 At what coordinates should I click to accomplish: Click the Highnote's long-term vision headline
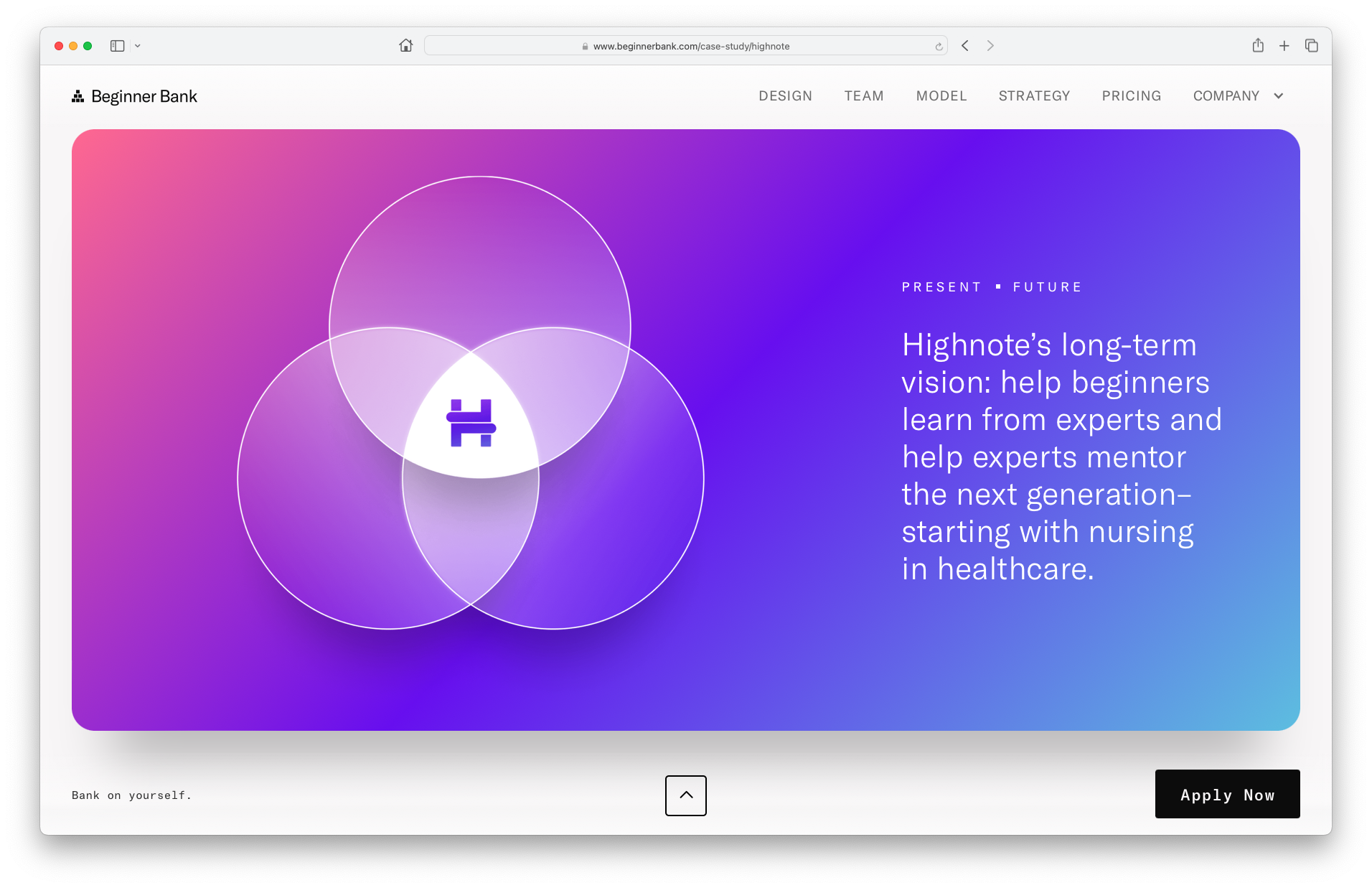point(1061,457)
